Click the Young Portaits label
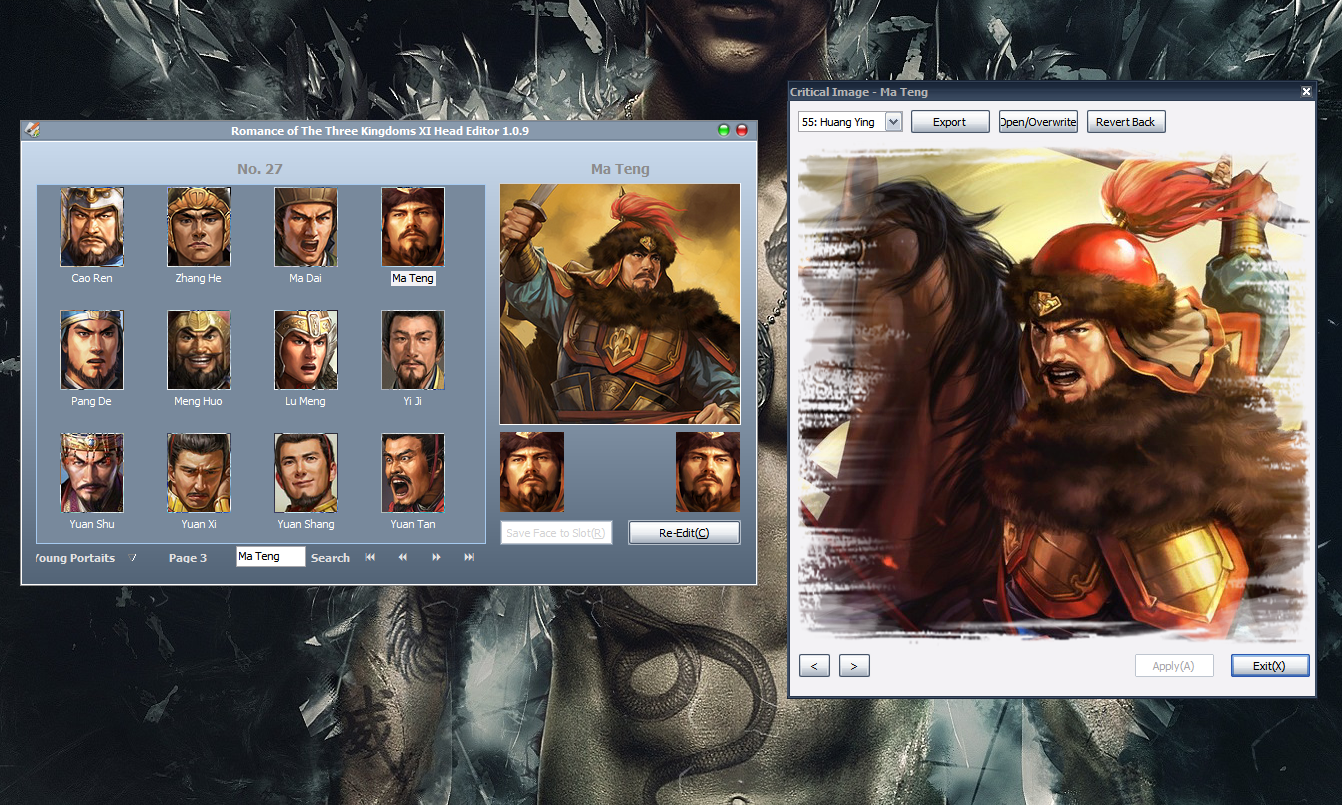The height and width of the screenshot is (805, 1342). click(x=75, y=558)
